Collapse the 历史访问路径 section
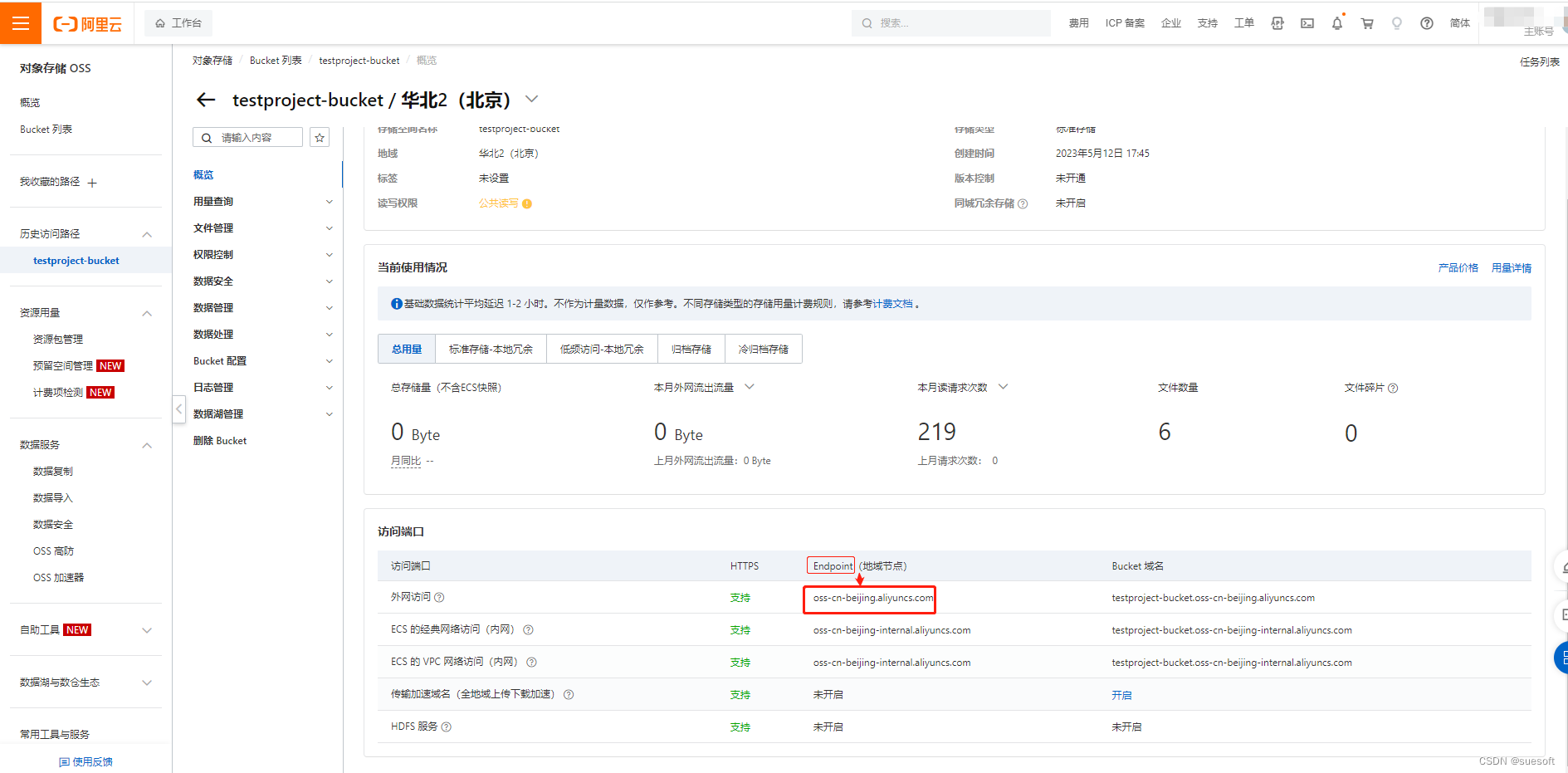This screenshot has width=1568, height=773. tap(147, 235)
